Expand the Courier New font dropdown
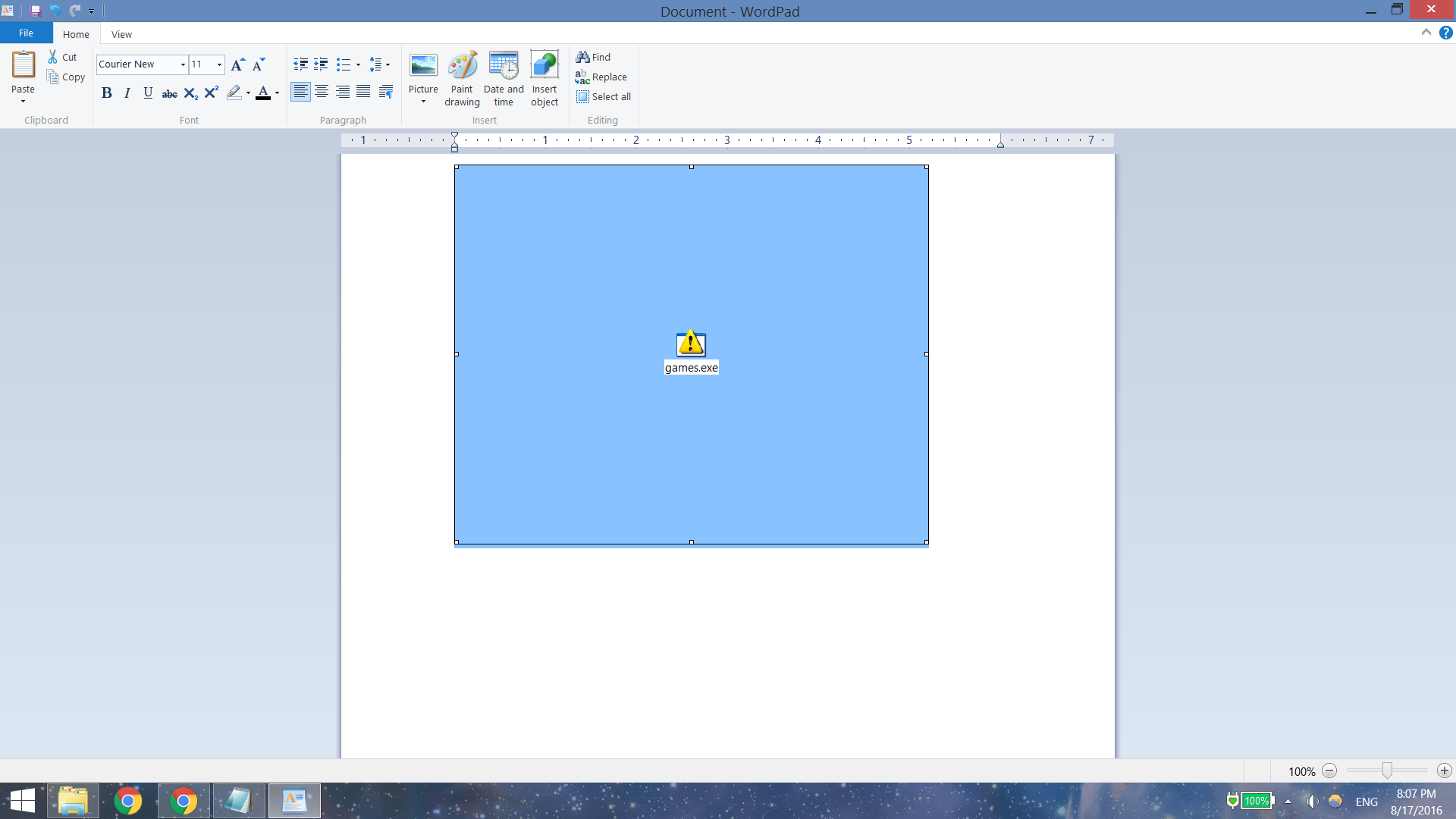Screen dimensions: 1456x819 pyautogui.click(x=183, y=64)
